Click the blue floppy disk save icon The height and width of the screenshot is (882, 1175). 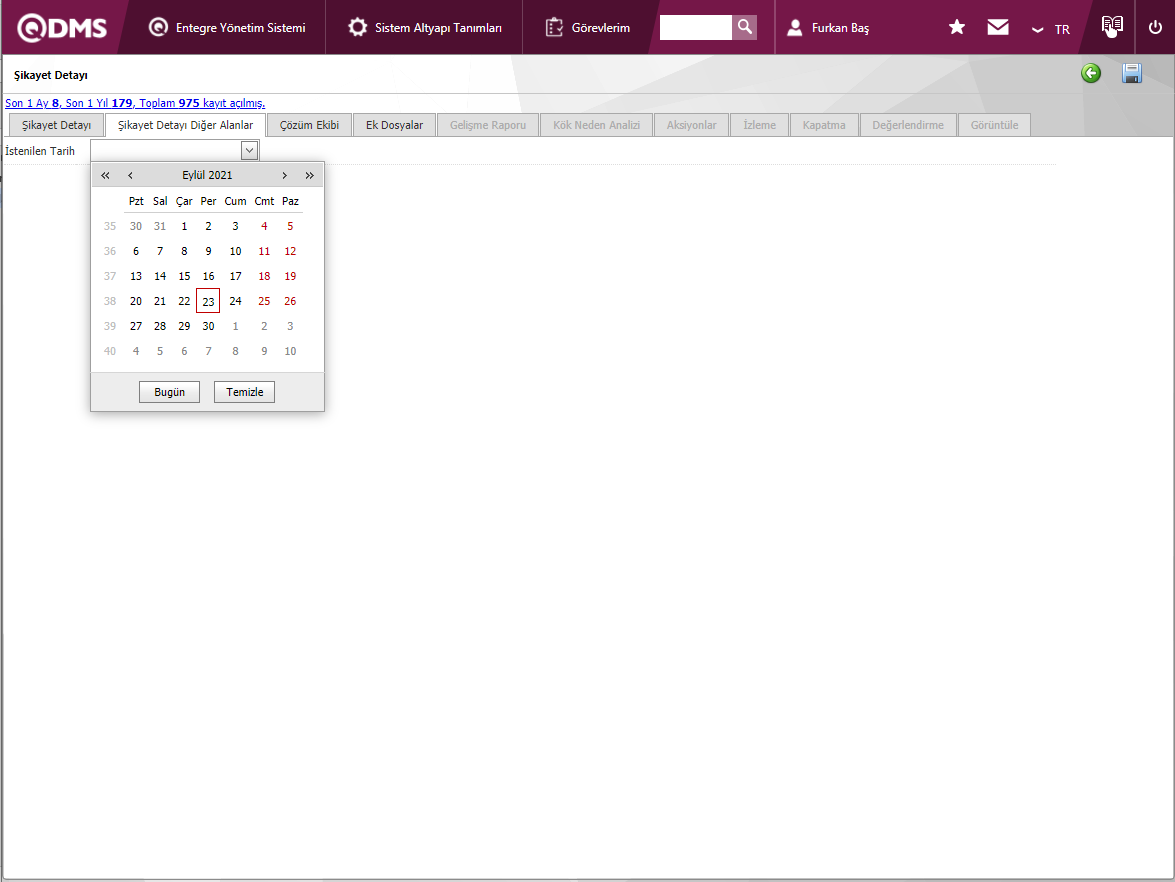(x=1132, y=73)
